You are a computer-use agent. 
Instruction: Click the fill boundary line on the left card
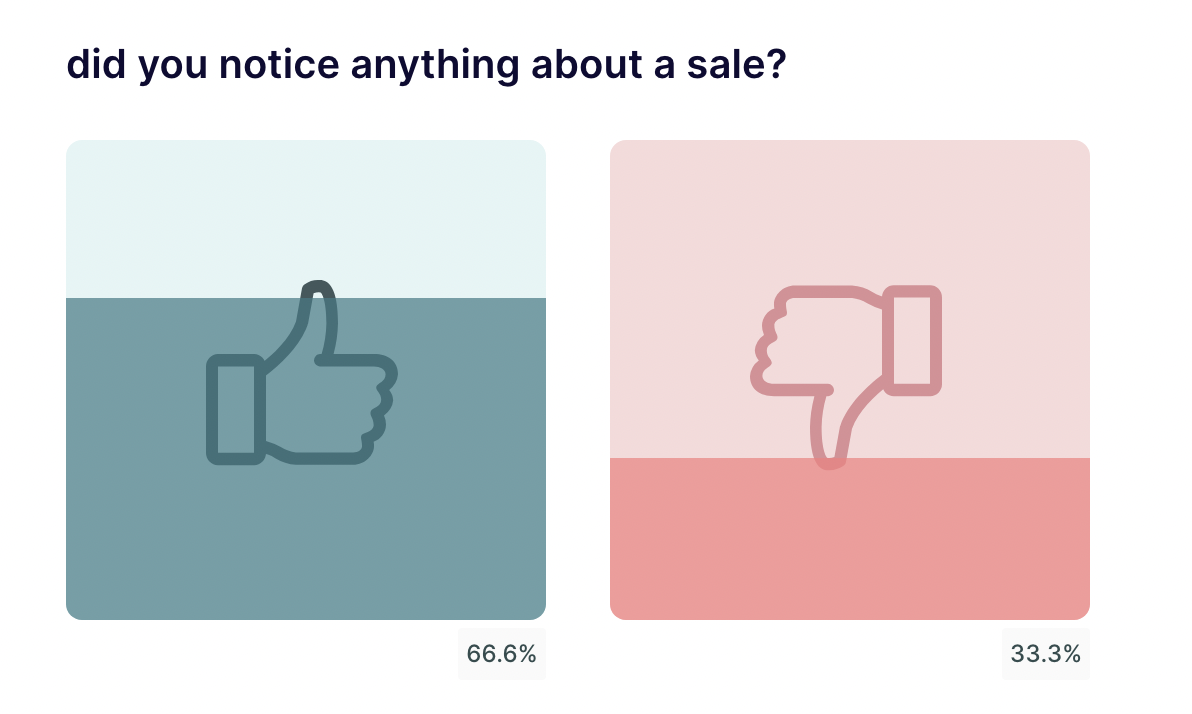(x=306, y=298)
